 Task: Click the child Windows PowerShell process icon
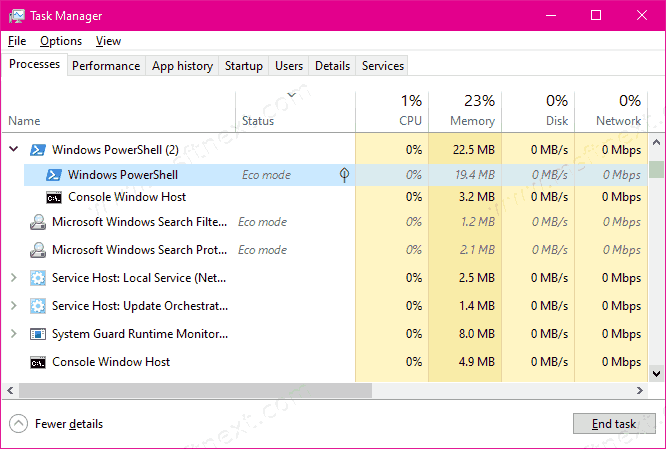coord(54,175)
